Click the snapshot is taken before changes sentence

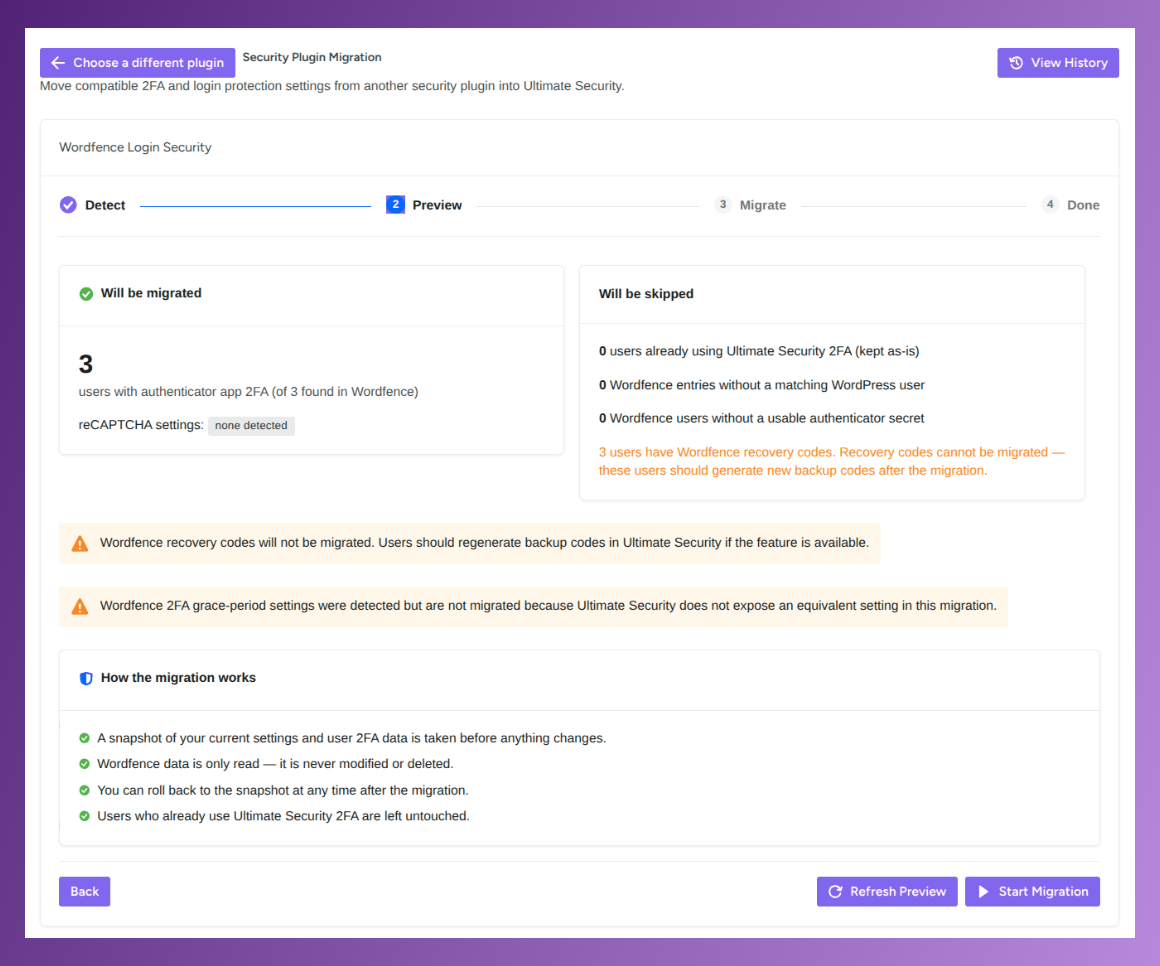pos(351,738)
